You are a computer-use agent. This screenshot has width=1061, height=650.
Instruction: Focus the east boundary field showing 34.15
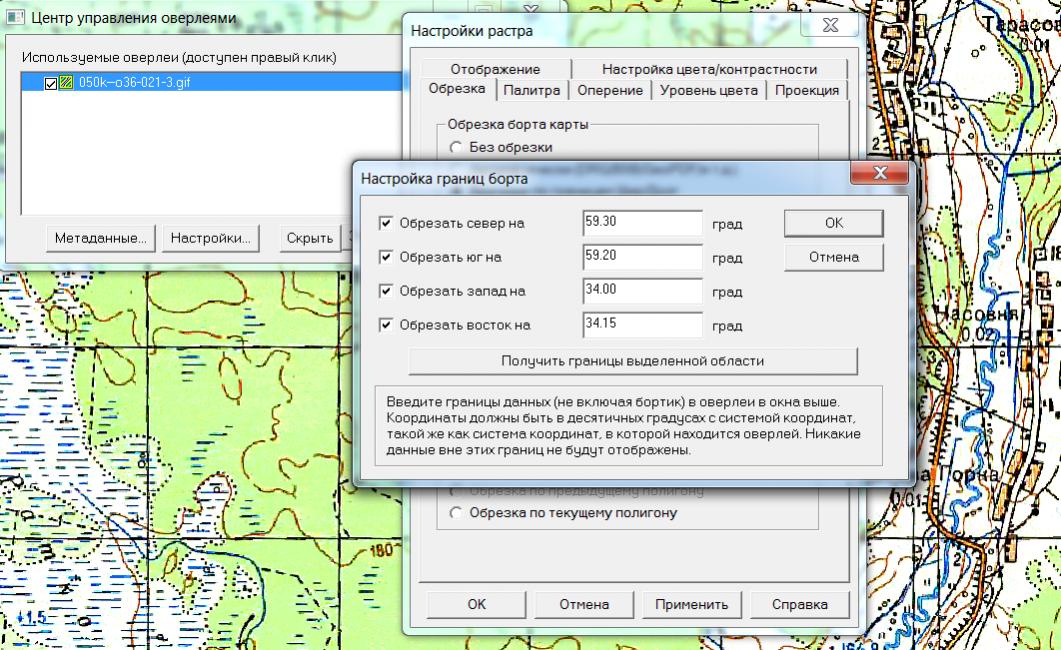coord(642,325)
